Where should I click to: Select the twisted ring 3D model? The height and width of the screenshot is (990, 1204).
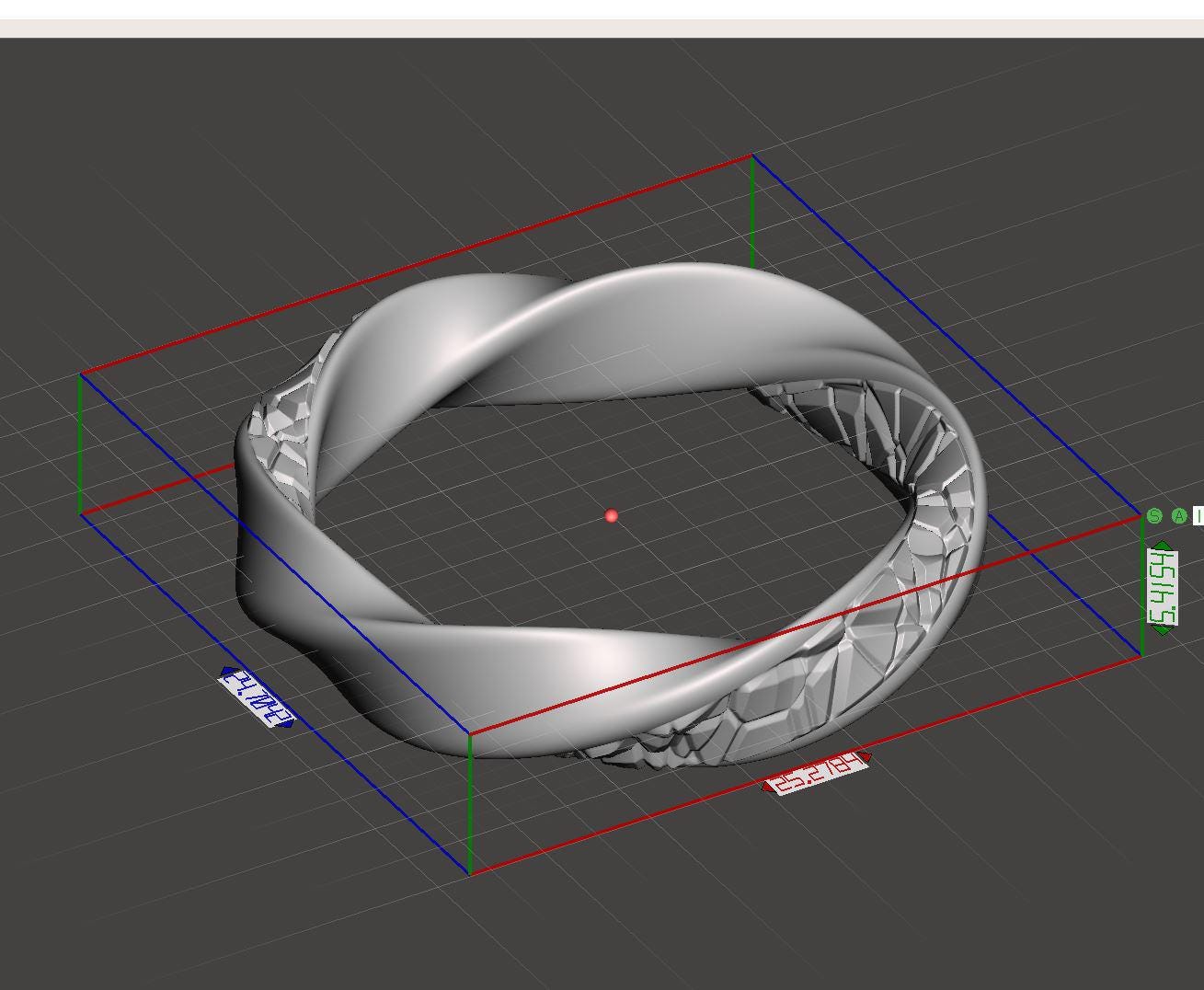click(x=612, y=515)
